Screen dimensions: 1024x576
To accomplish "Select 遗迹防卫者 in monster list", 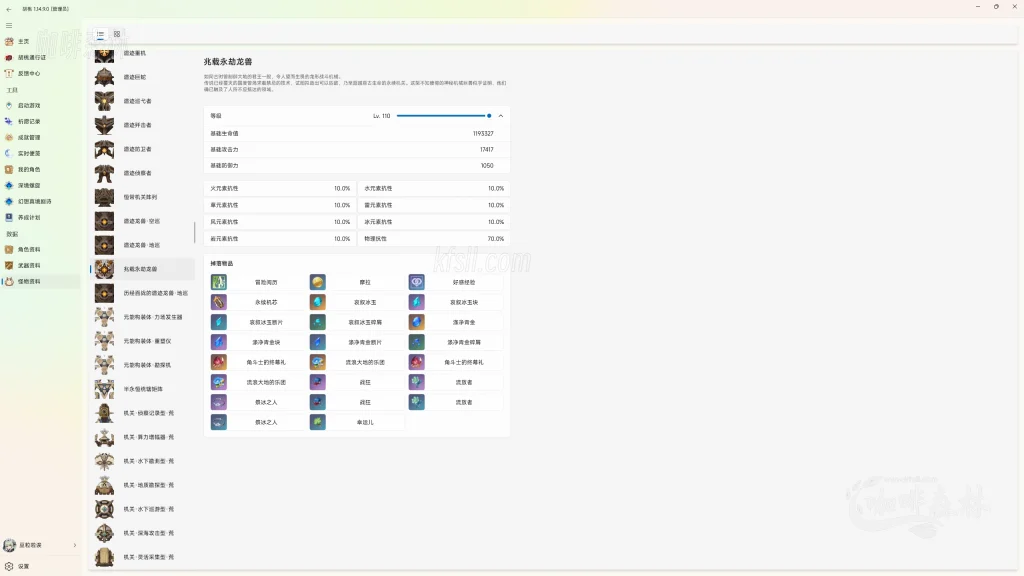I will [x=137, y=149].
